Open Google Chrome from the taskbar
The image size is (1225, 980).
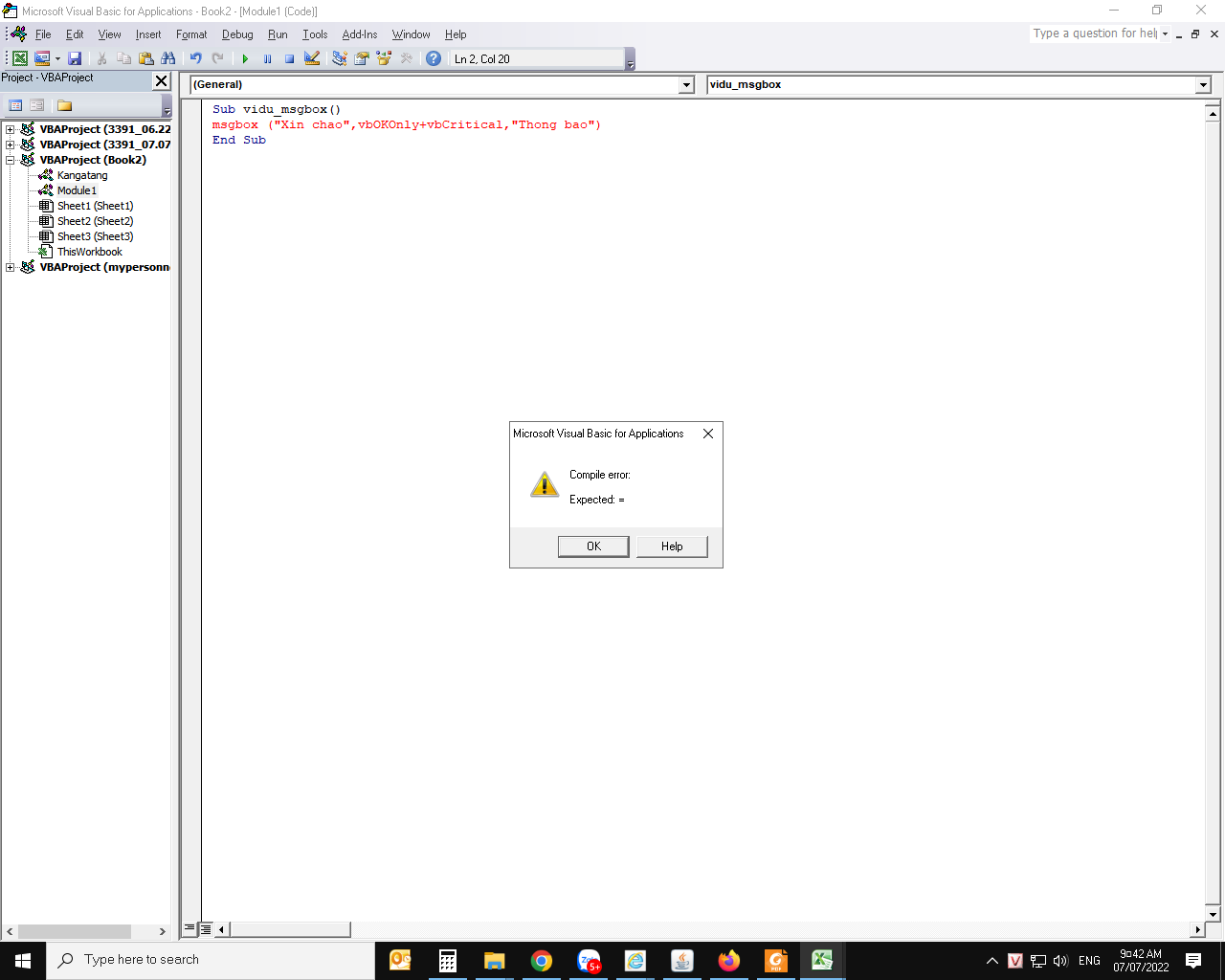tap(542, 961)
